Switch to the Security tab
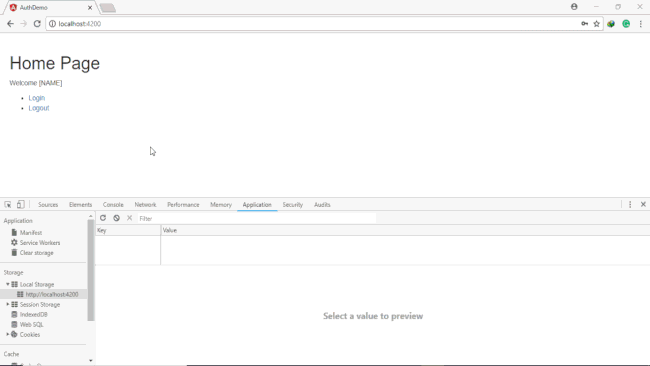Screen dimensions: 650x366 pyautogui.click(x=293, y=205)
